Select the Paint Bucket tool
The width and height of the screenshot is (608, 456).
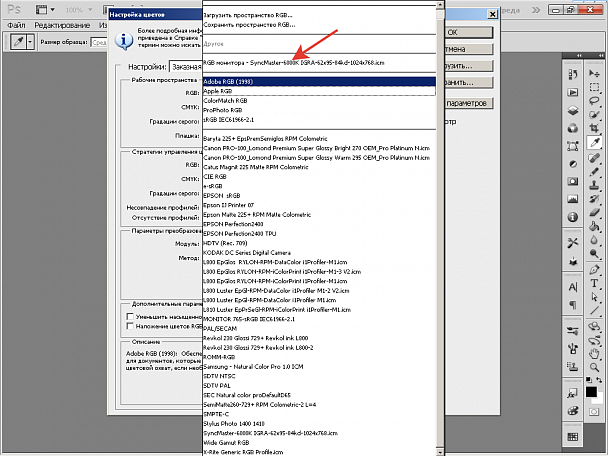tap(594, 226)
